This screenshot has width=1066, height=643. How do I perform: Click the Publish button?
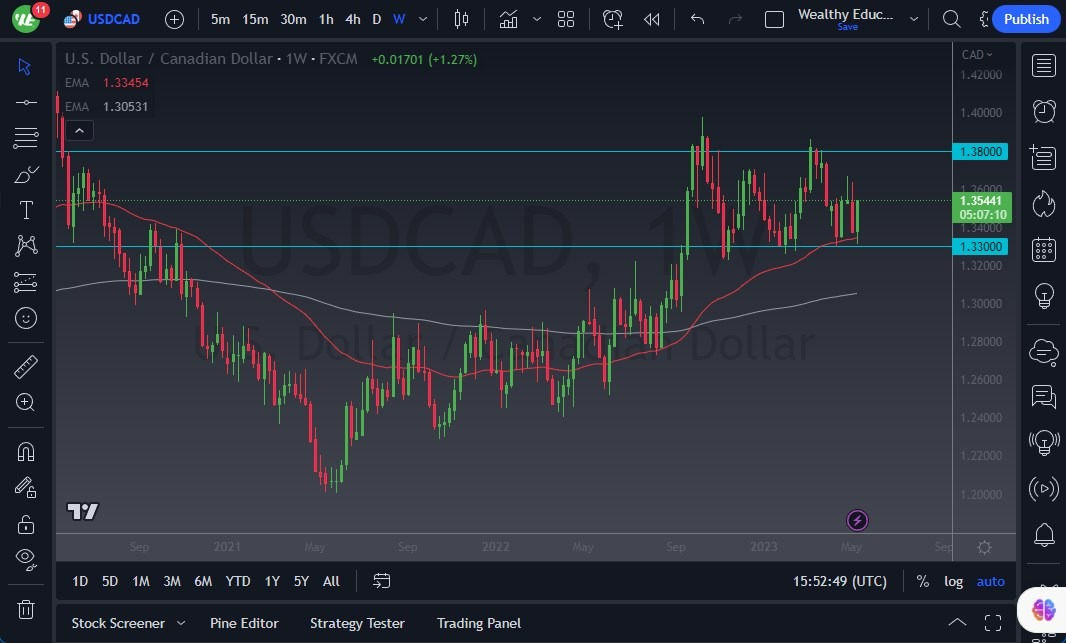point(1026,18)
